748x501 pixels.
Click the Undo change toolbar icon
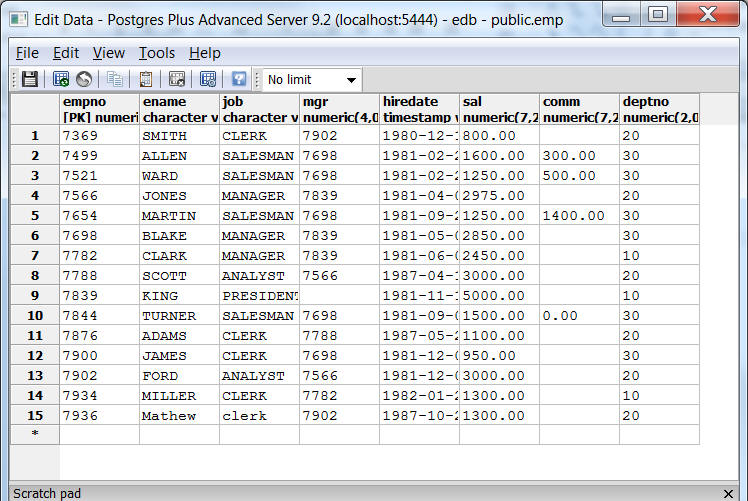pos(84,79)
